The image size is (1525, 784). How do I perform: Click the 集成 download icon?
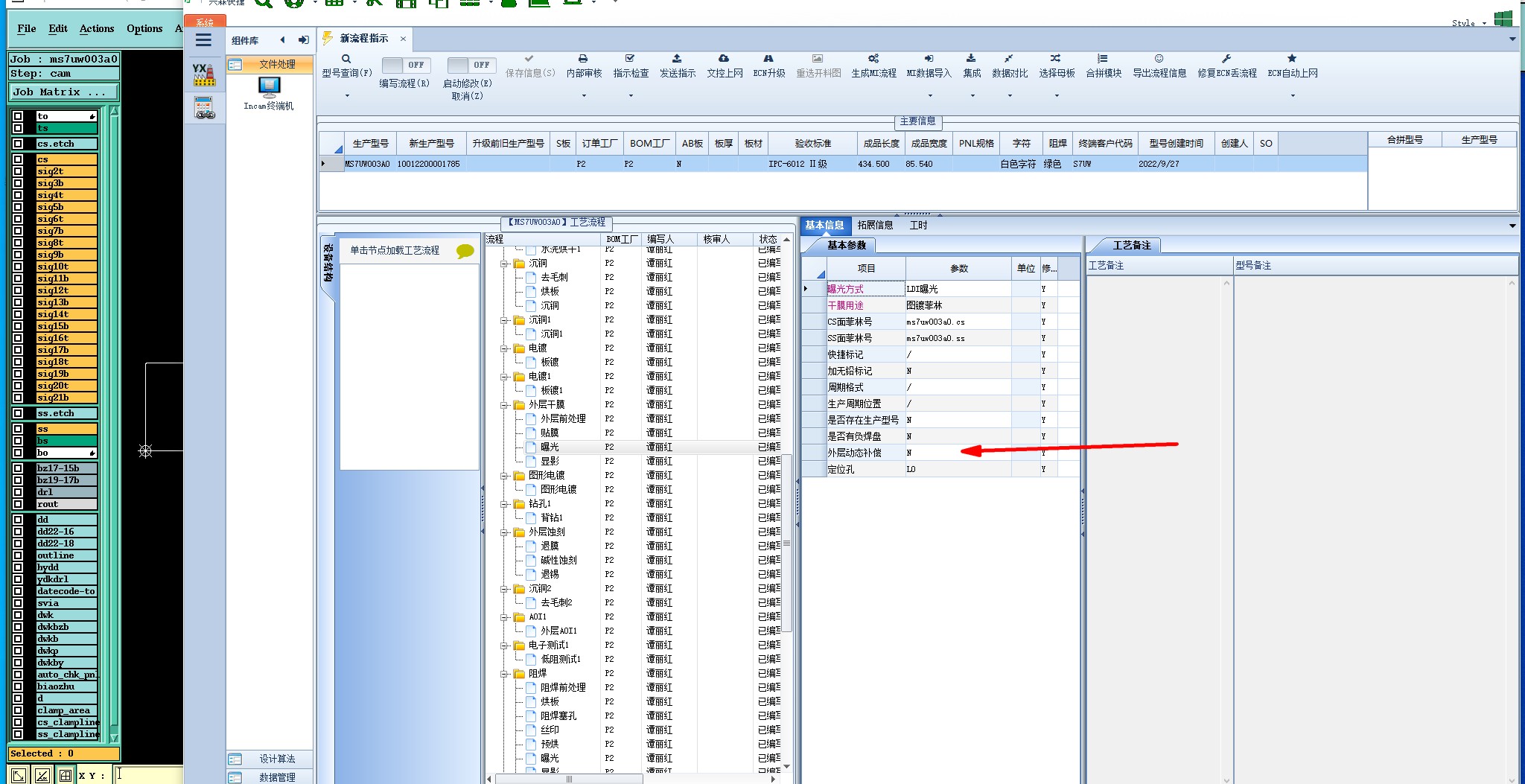(x=971, y=59)
